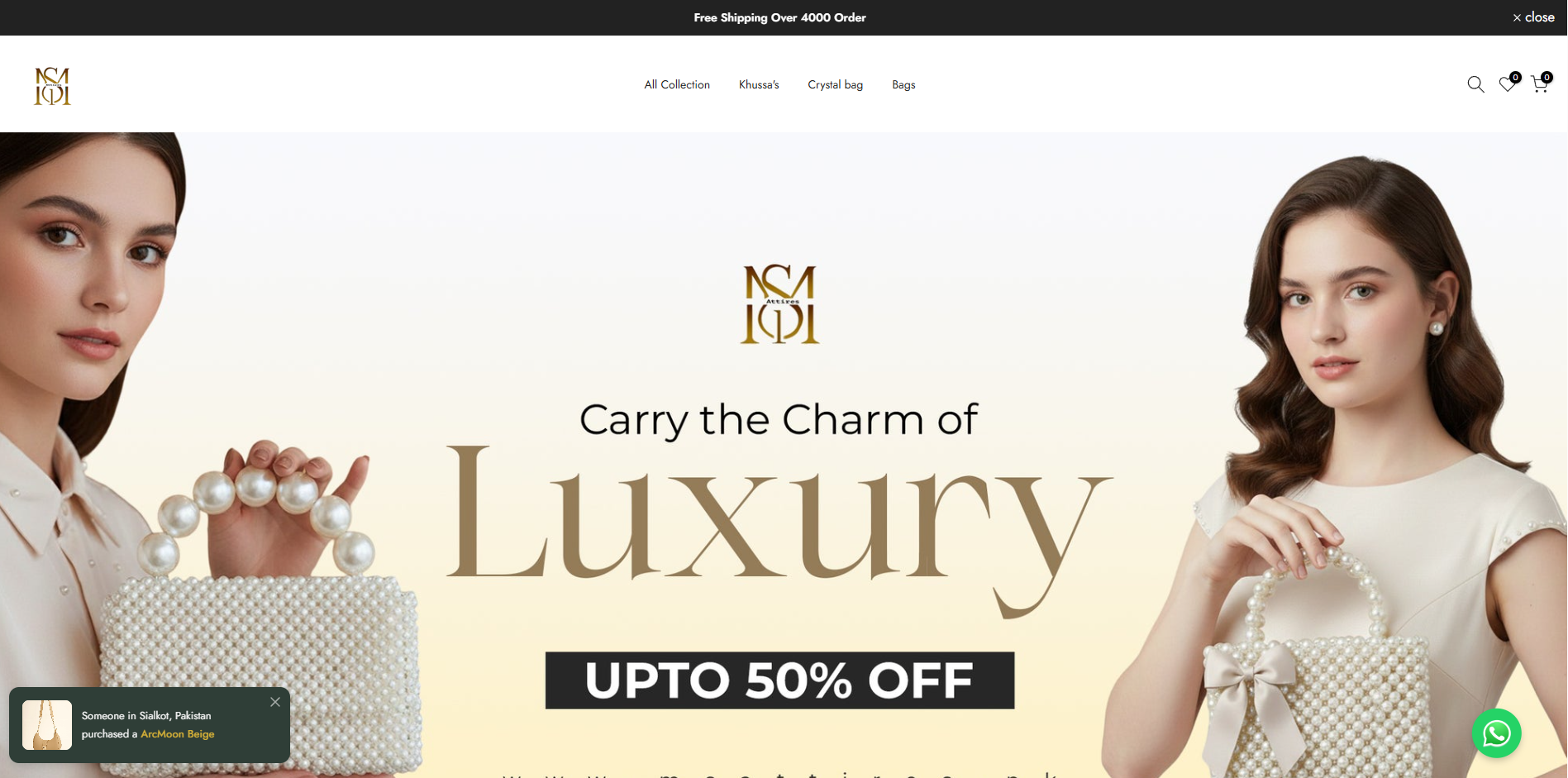
Task: Click the bag thumbnail in the purchase popup
Action: point(47,725)
